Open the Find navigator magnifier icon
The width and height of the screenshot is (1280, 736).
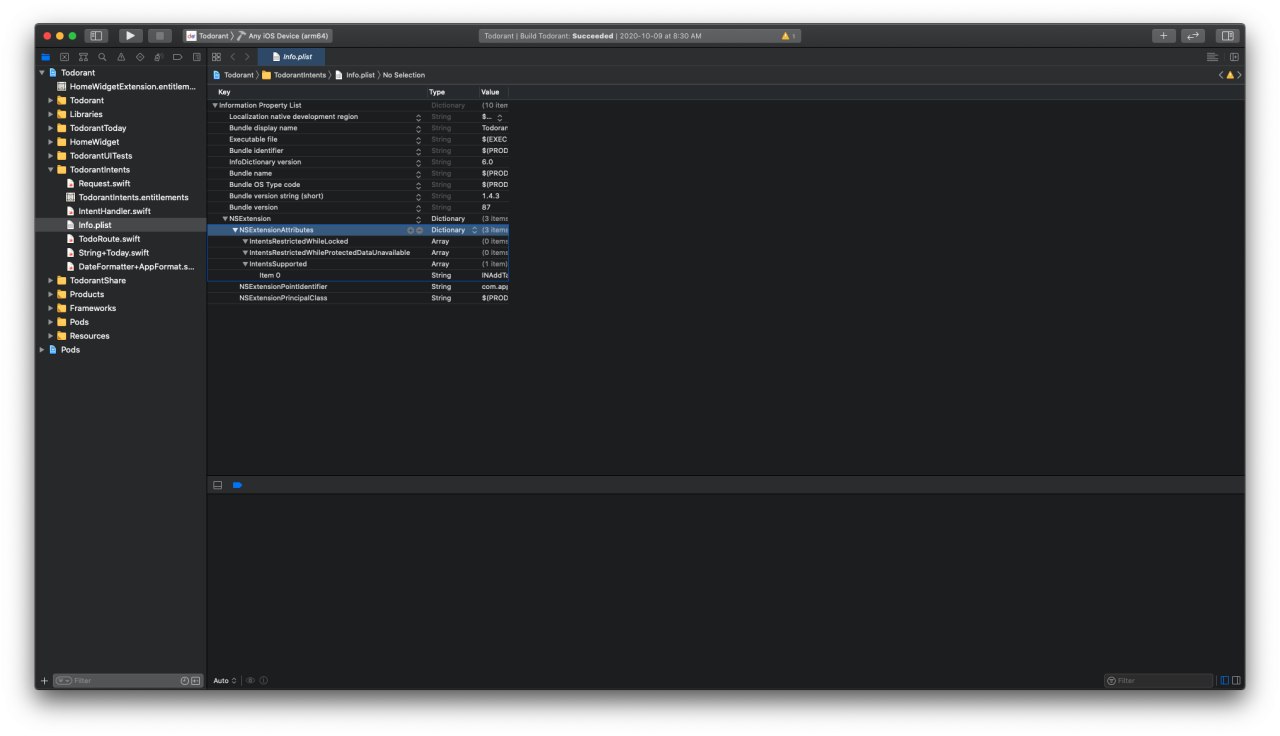pos(102,57)
